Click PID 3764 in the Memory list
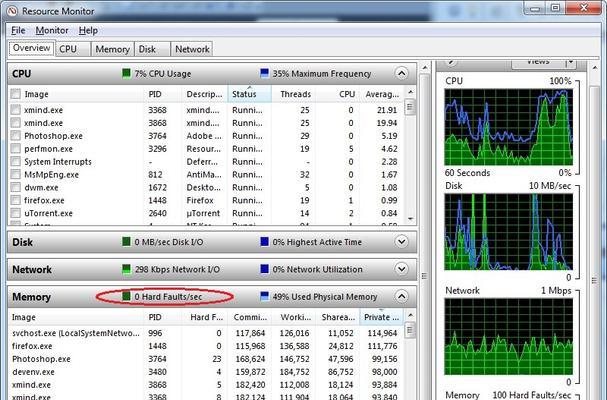This screenshot has height=400, width=607. [157, 359]
